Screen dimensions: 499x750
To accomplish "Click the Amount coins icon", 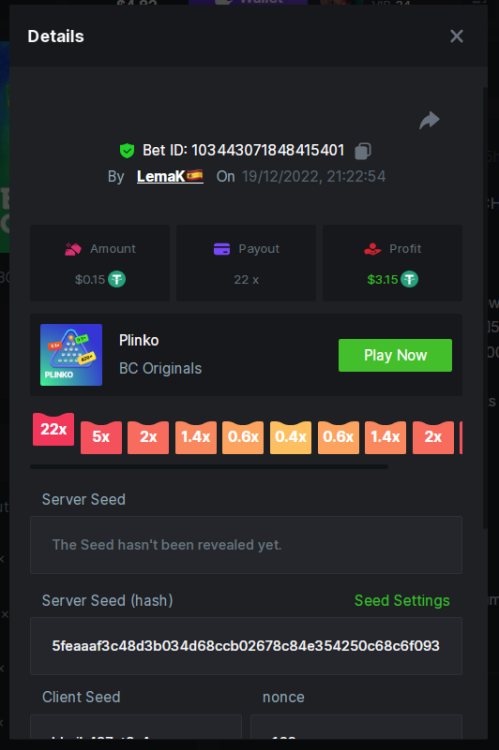I will click(73, 249).
